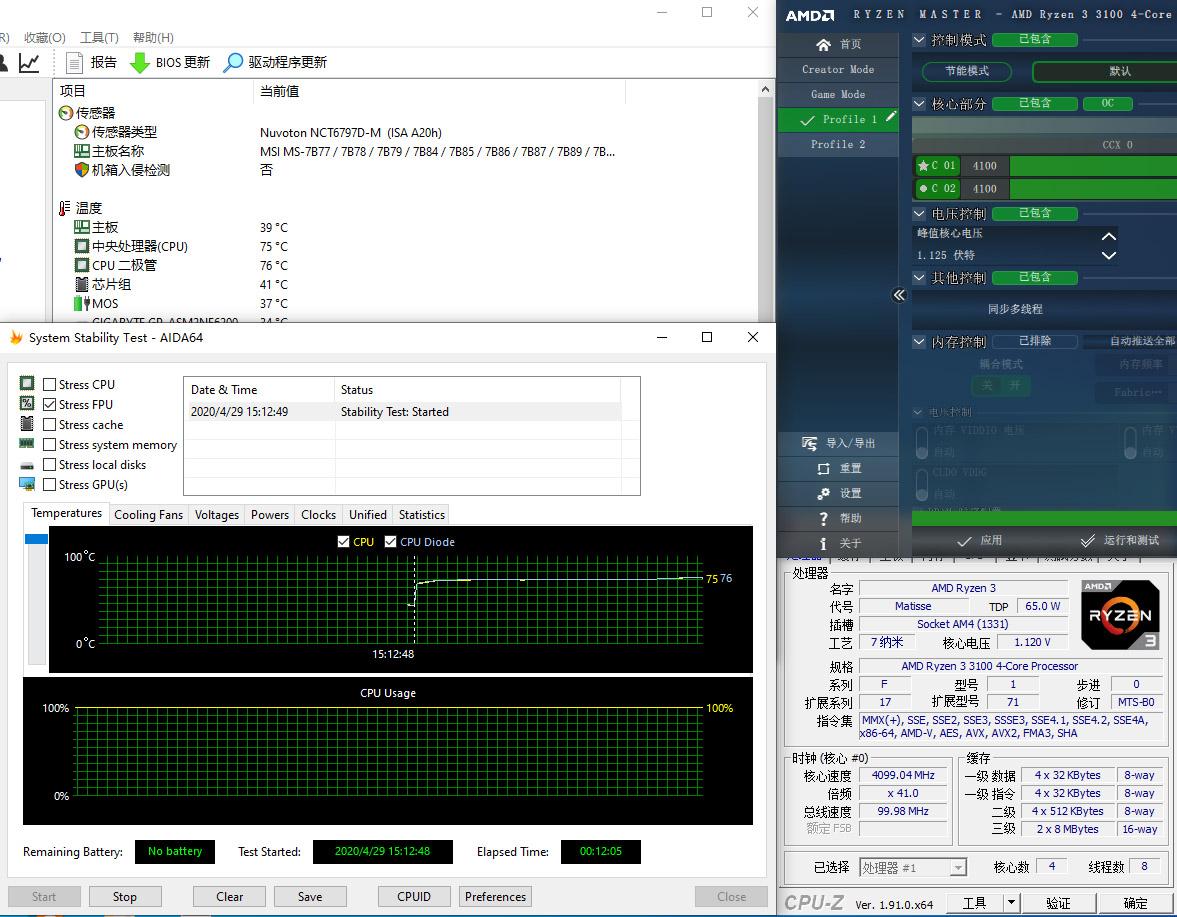1177x917 pixels.
Task: Switch to the Cooling Fans tab
Action: 148,515
